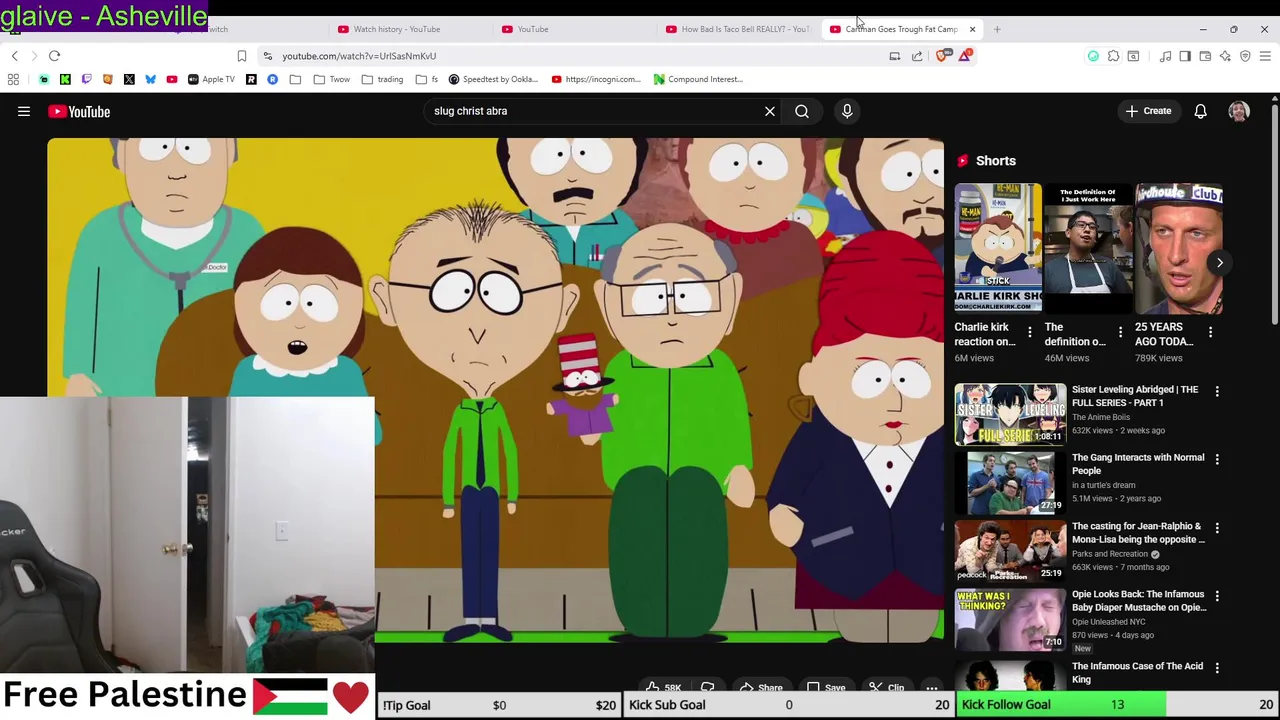Open the browser playlist music-note icon

coord(1165,56)
